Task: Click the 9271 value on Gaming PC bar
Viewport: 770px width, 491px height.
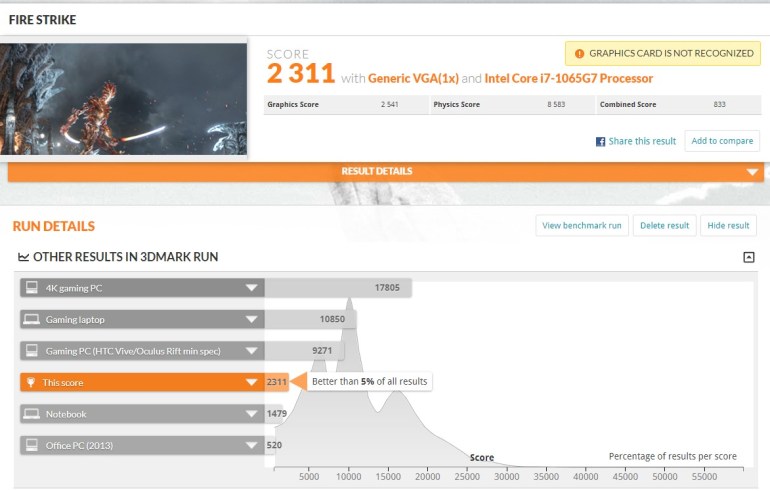Action: (322, 351)
